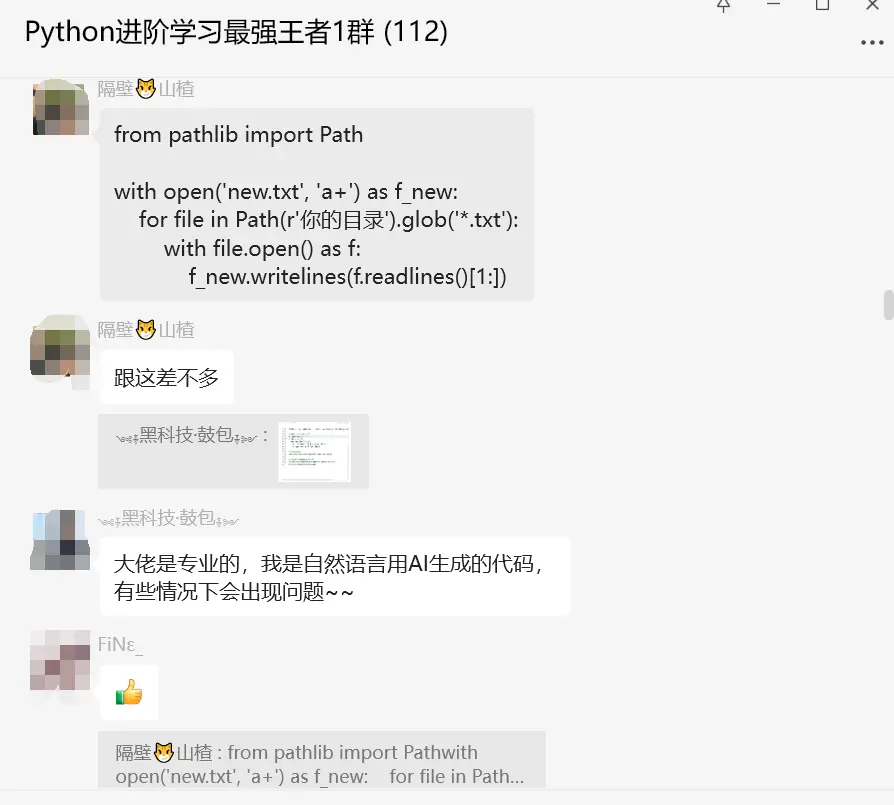Click the 跟这差不多 message bubble

pyautogui.click(x=166, y=377)
